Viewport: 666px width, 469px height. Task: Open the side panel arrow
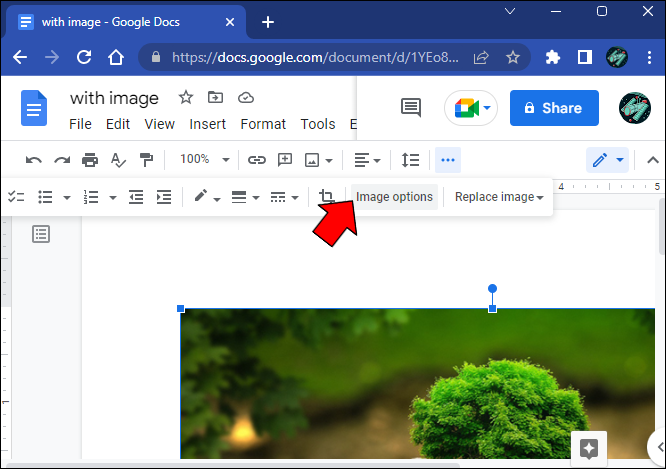coord(659,447)
